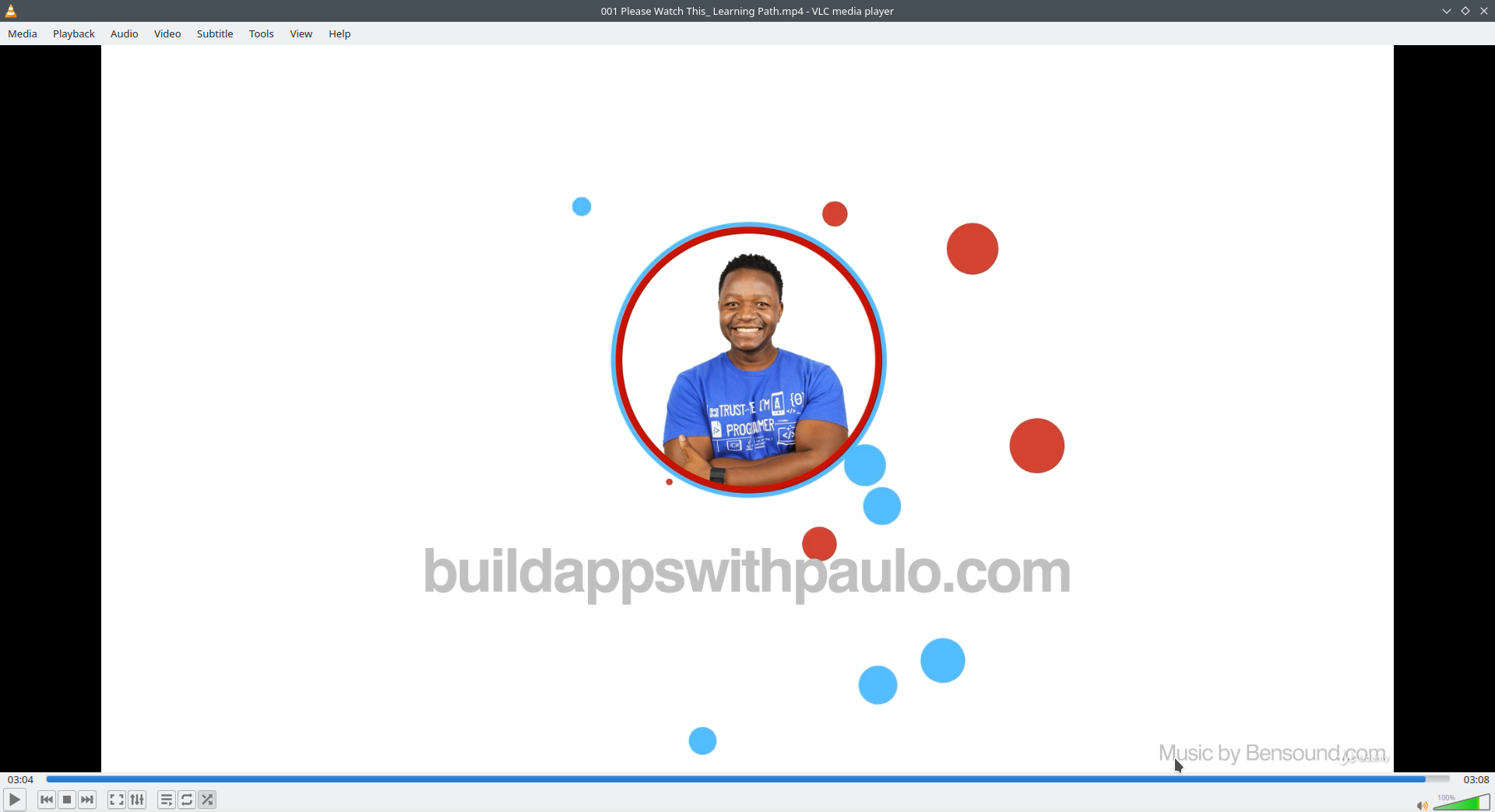1495x812 pixels.
Task: Open the Playback menu
Action: (74, 33)
